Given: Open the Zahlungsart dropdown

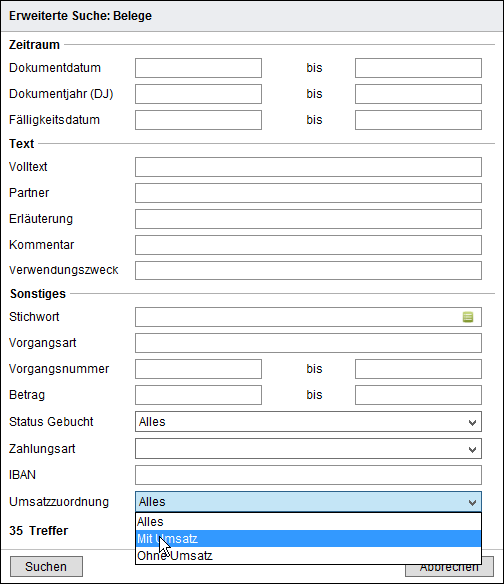Looking at the screenshot, I should click(x=308, y=449).
